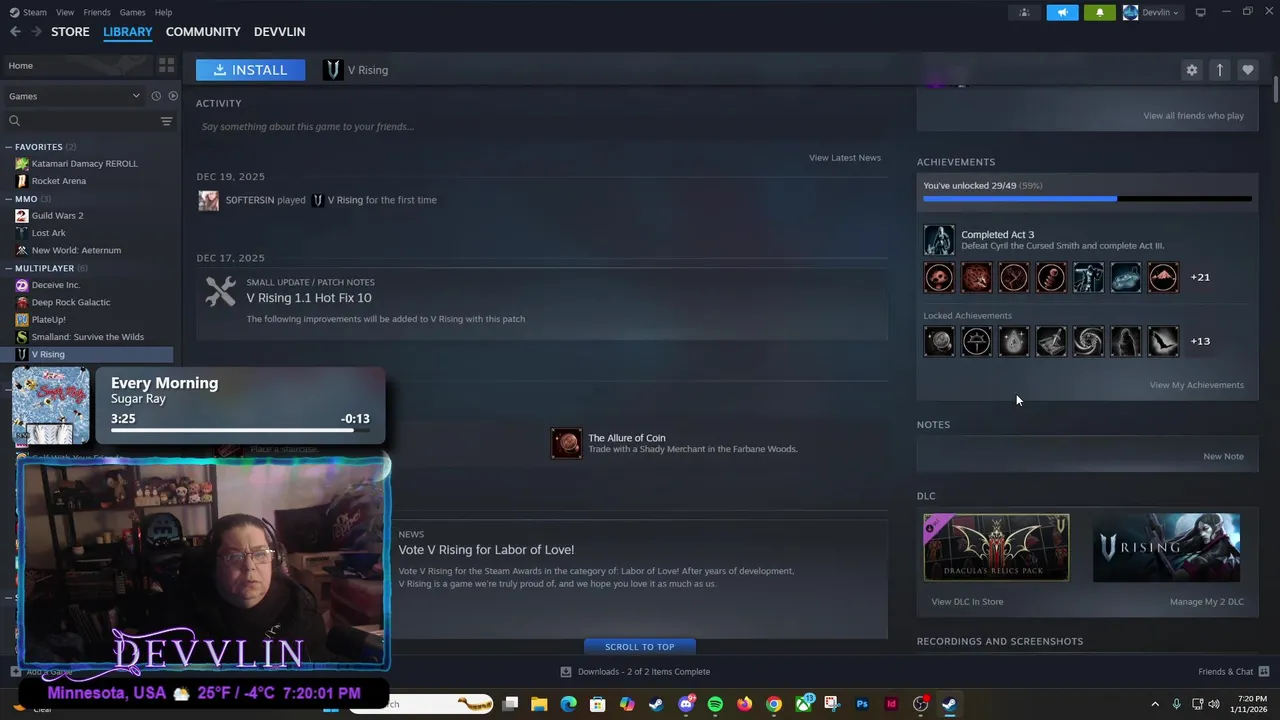Click View all friends who play

point(1193,116)
